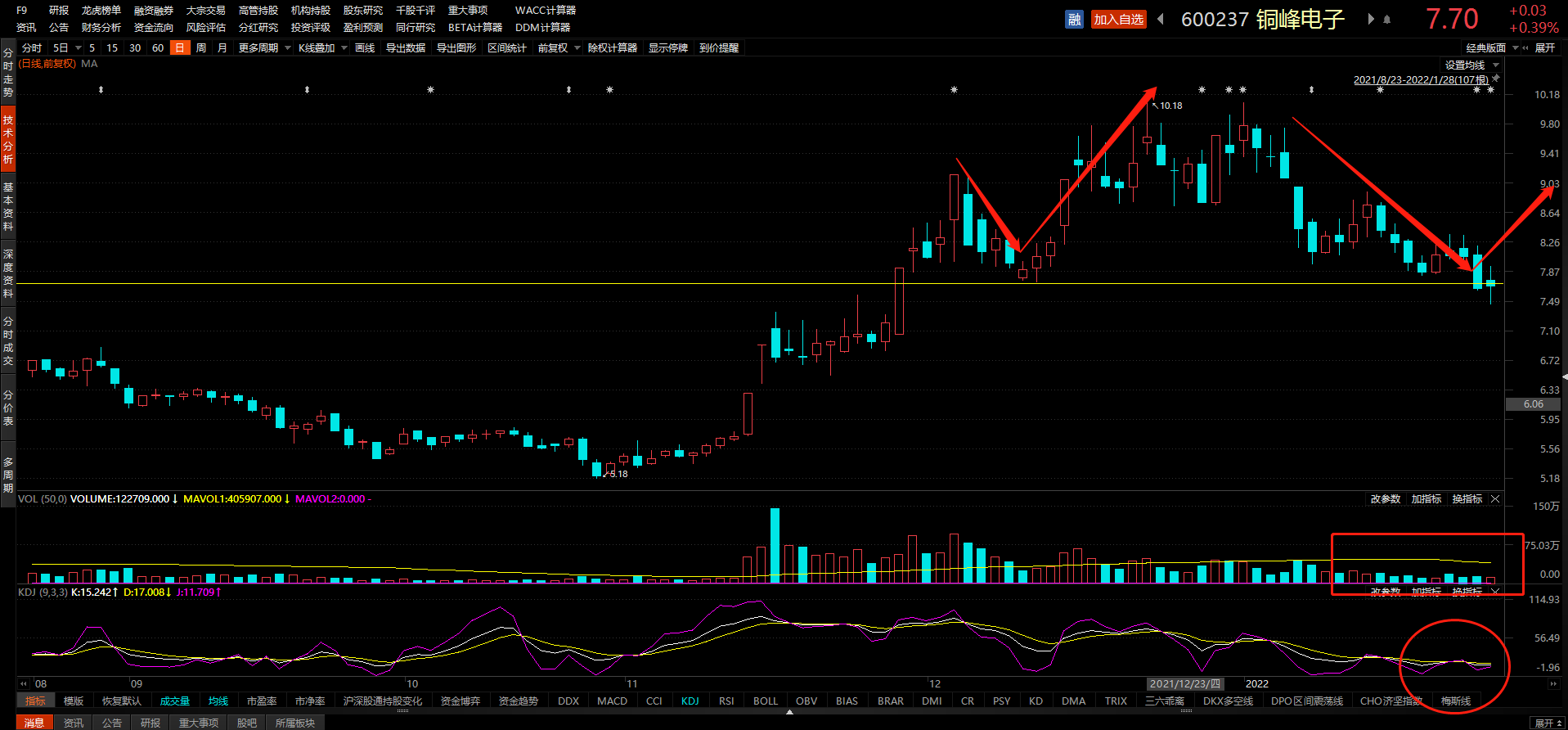Click the pin icon beside date range
Screen dimensions: 1568x730
pyautogui.click(x=1496, y=79)
